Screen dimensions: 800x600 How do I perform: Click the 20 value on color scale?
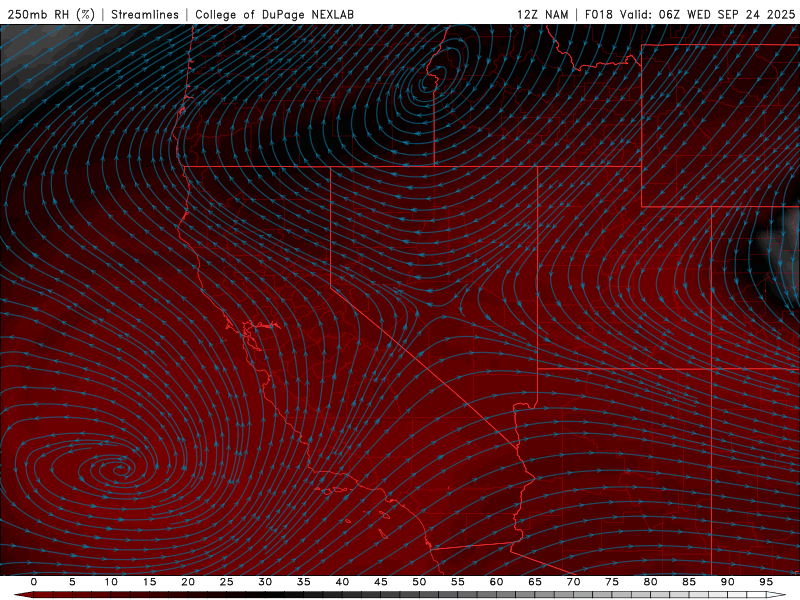pos(188,582)
